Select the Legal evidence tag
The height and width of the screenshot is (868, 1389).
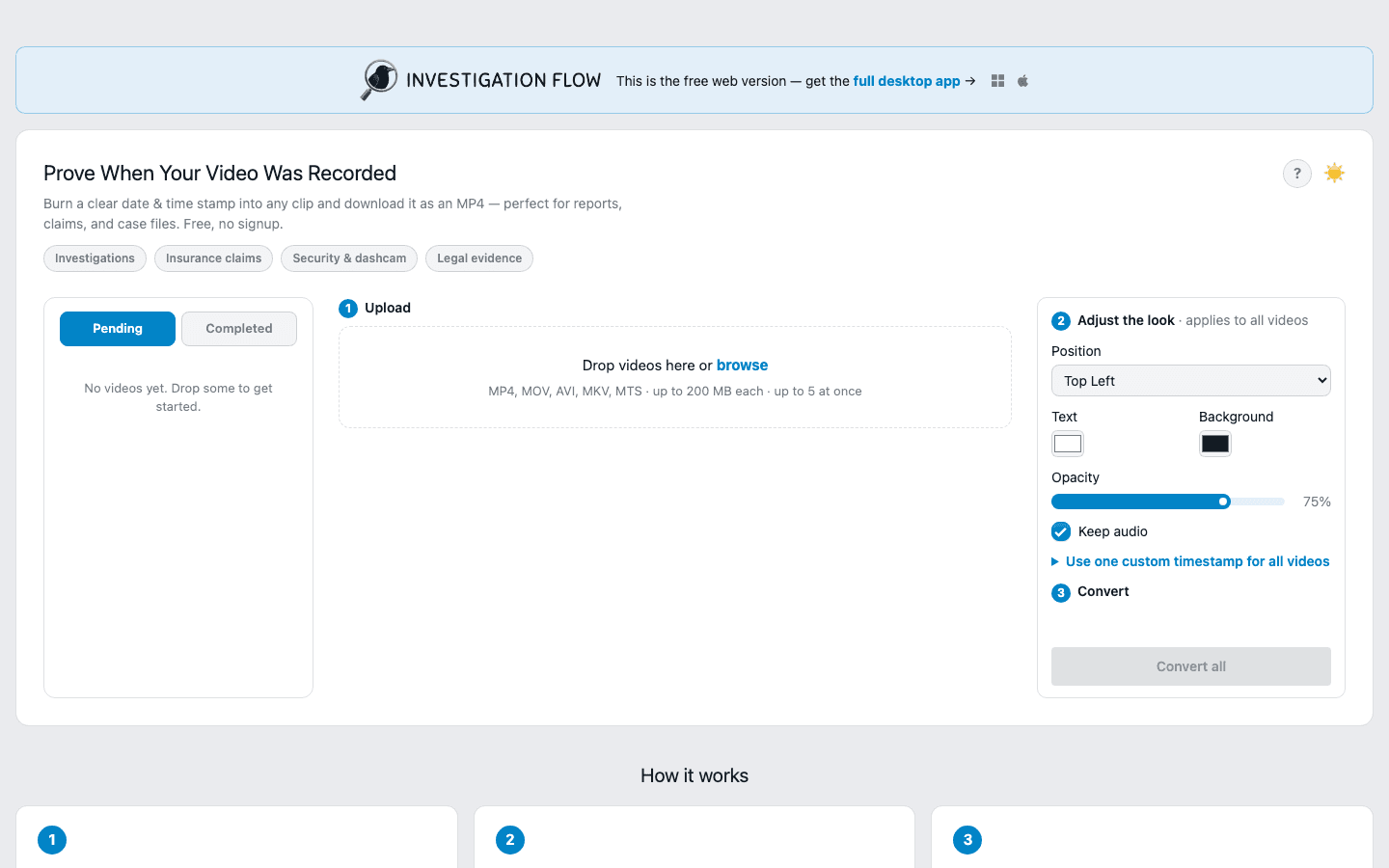tap(479, 258)
